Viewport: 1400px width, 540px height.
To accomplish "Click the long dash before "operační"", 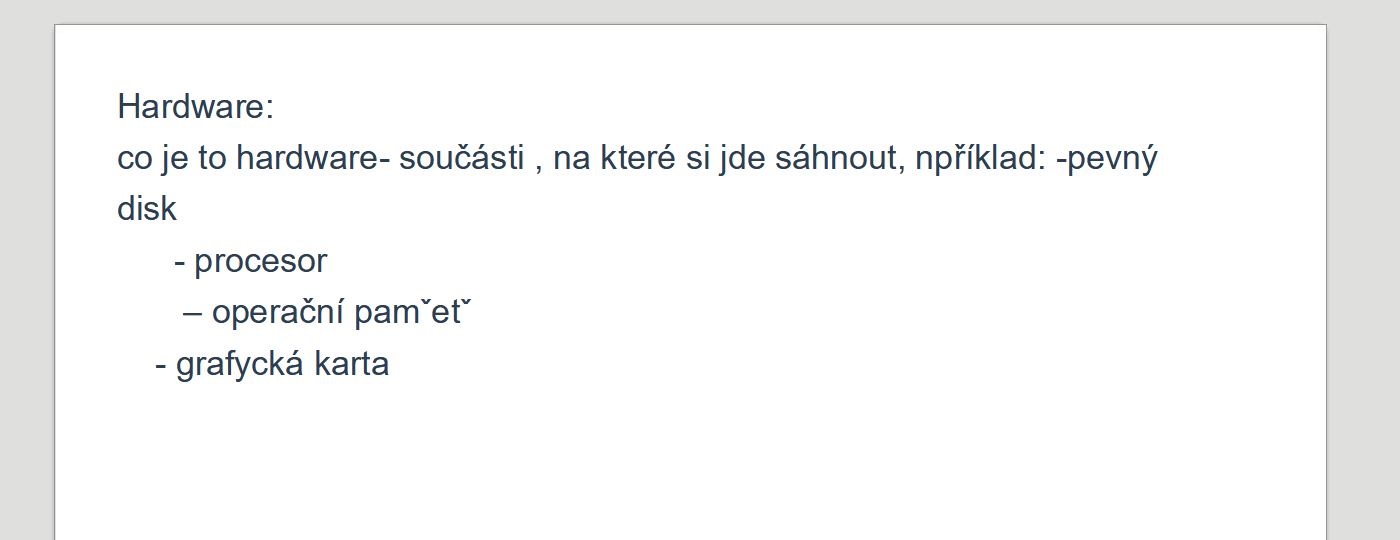I will (193, 316).
